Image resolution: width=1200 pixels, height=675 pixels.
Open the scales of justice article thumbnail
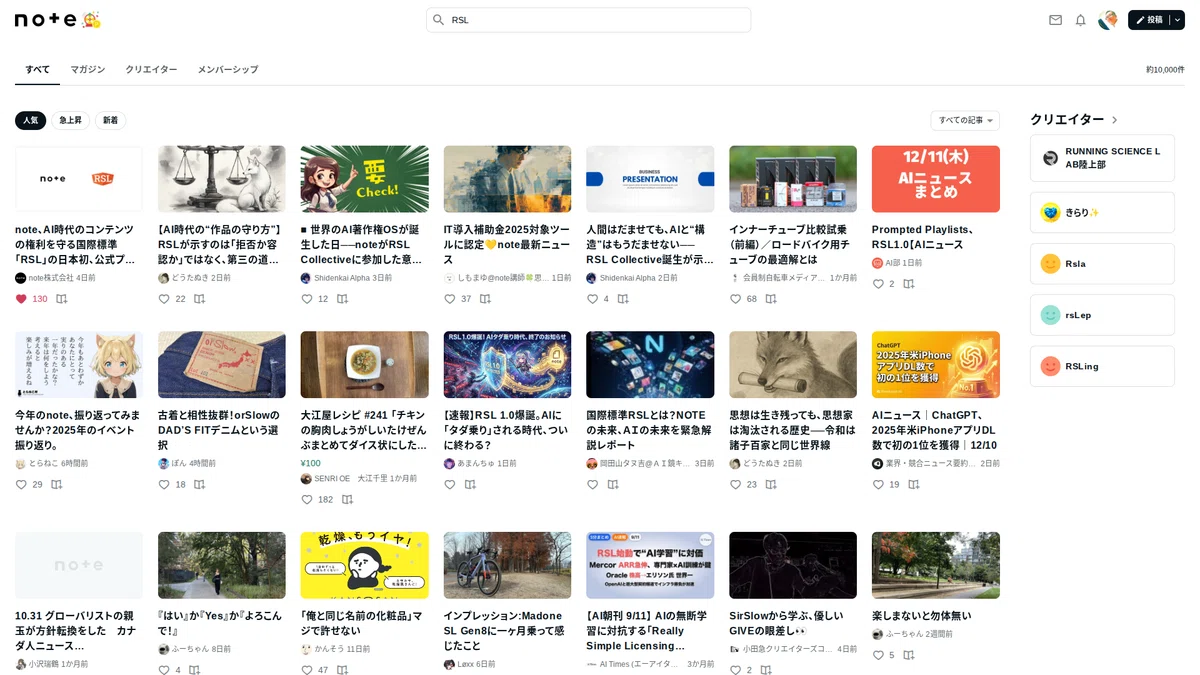pos(222,179)
